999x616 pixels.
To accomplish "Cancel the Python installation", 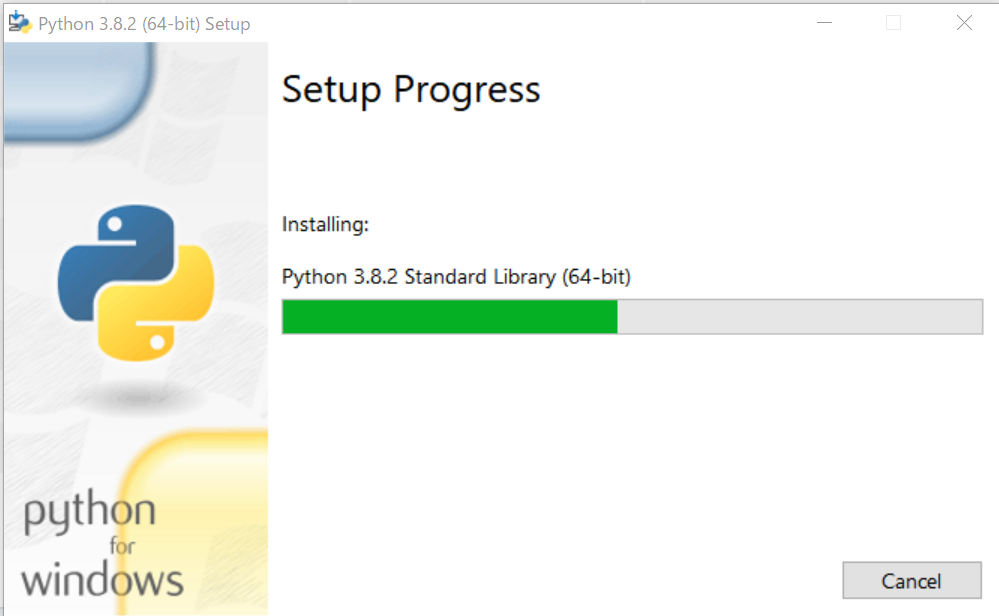I will 911,580.
